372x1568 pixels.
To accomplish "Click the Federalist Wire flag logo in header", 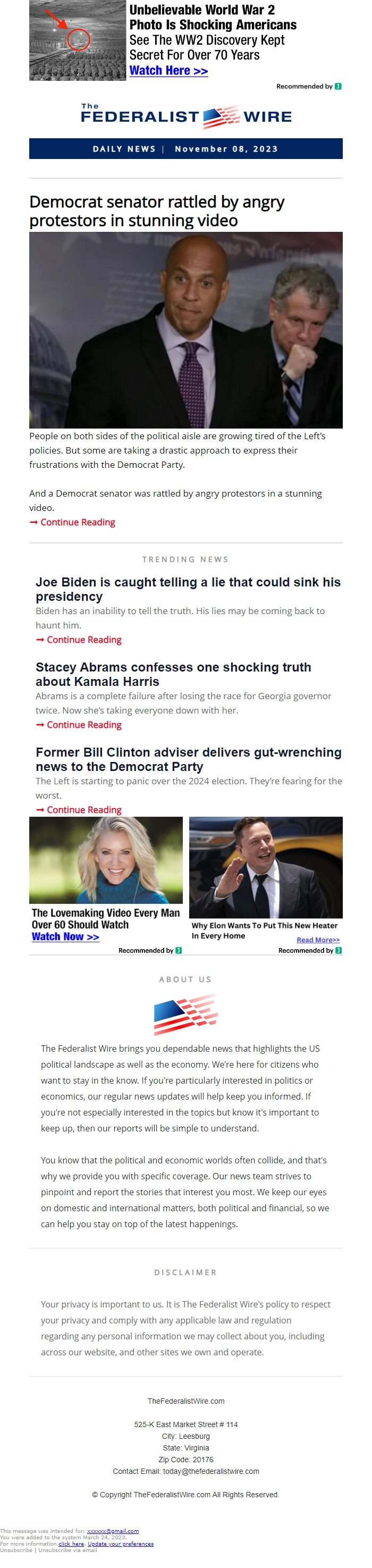I will (x=221, y=116).
